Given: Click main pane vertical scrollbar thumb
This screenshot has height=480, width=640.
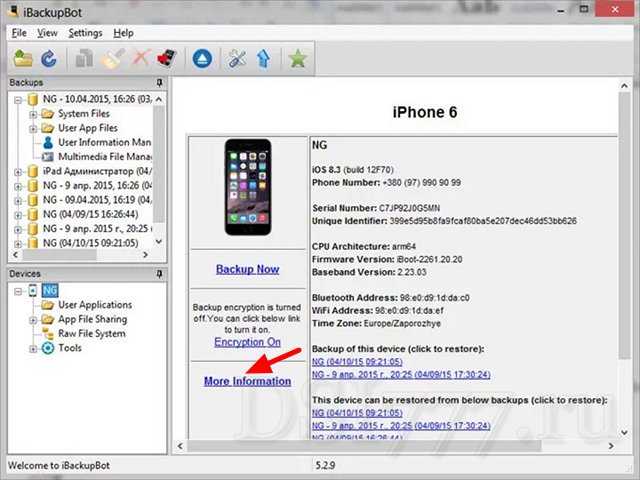Looking at the screenshot, I should pos(624,224).
